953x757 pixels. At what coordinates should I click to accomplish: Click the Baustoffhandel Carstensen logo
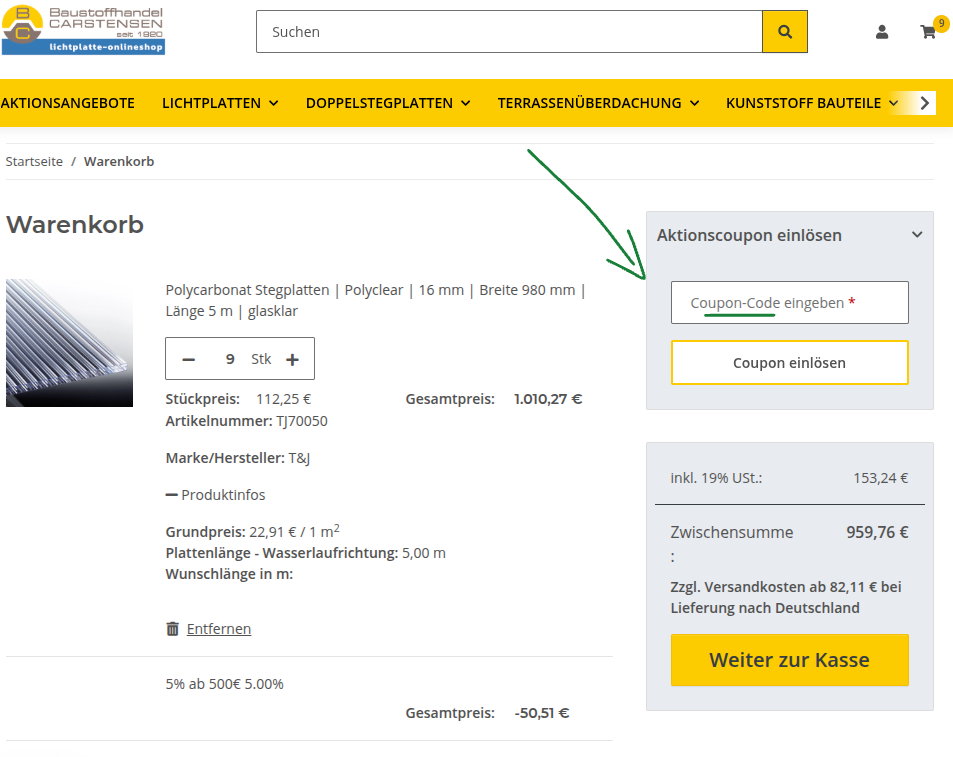click(83, 30)
